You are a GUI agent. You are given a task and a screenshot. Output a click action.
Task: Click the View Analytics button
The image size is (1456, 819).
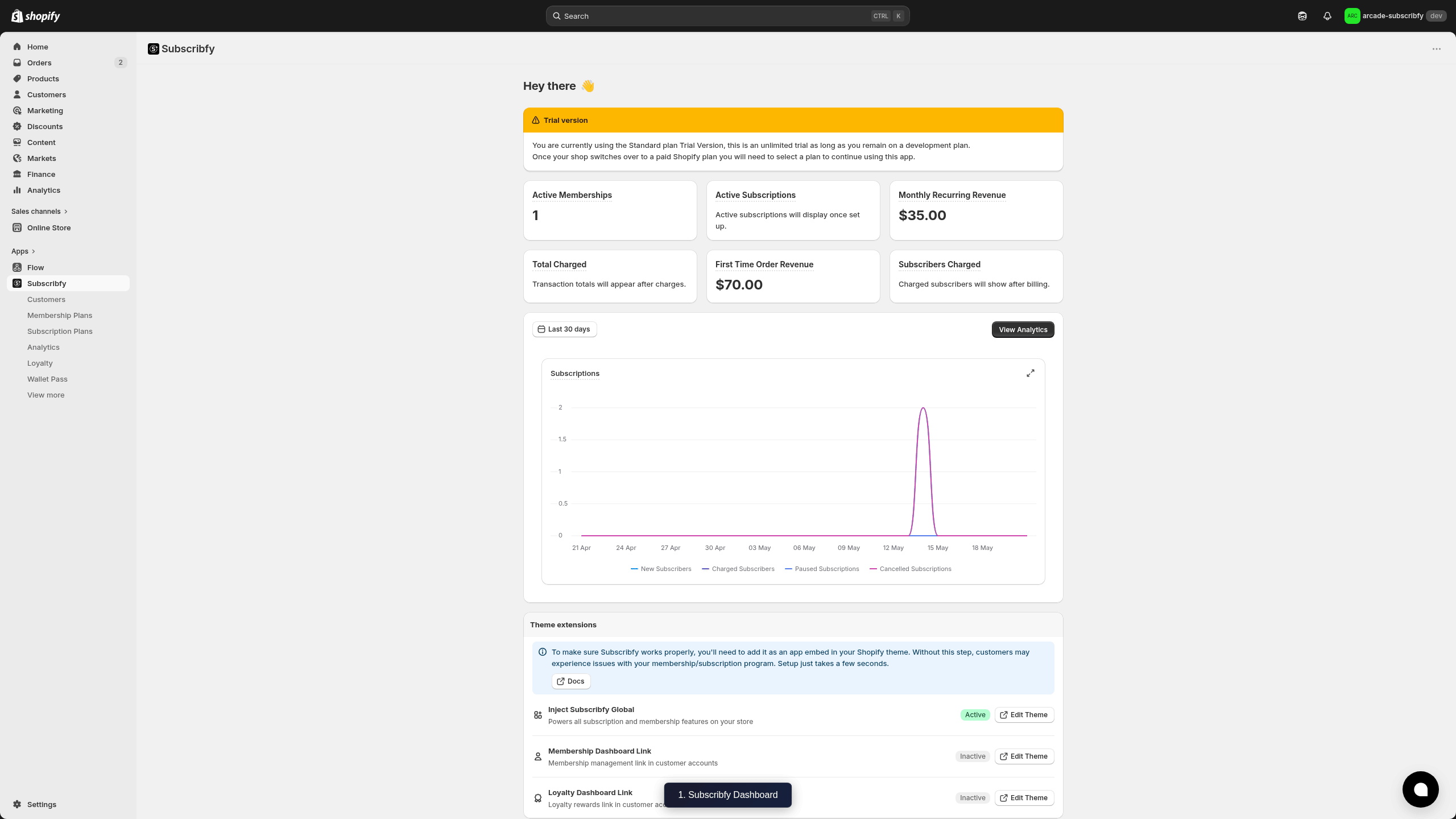point(1023,330)
